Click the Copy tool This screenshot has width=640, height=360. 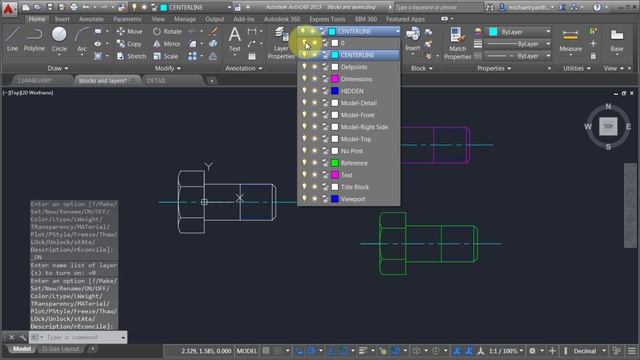tap(129, 44)
